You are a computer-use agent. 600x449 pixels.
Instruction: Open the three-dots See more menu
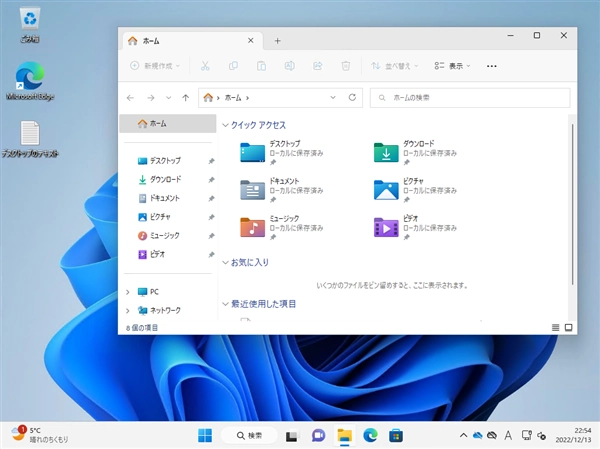click(492, 66)
